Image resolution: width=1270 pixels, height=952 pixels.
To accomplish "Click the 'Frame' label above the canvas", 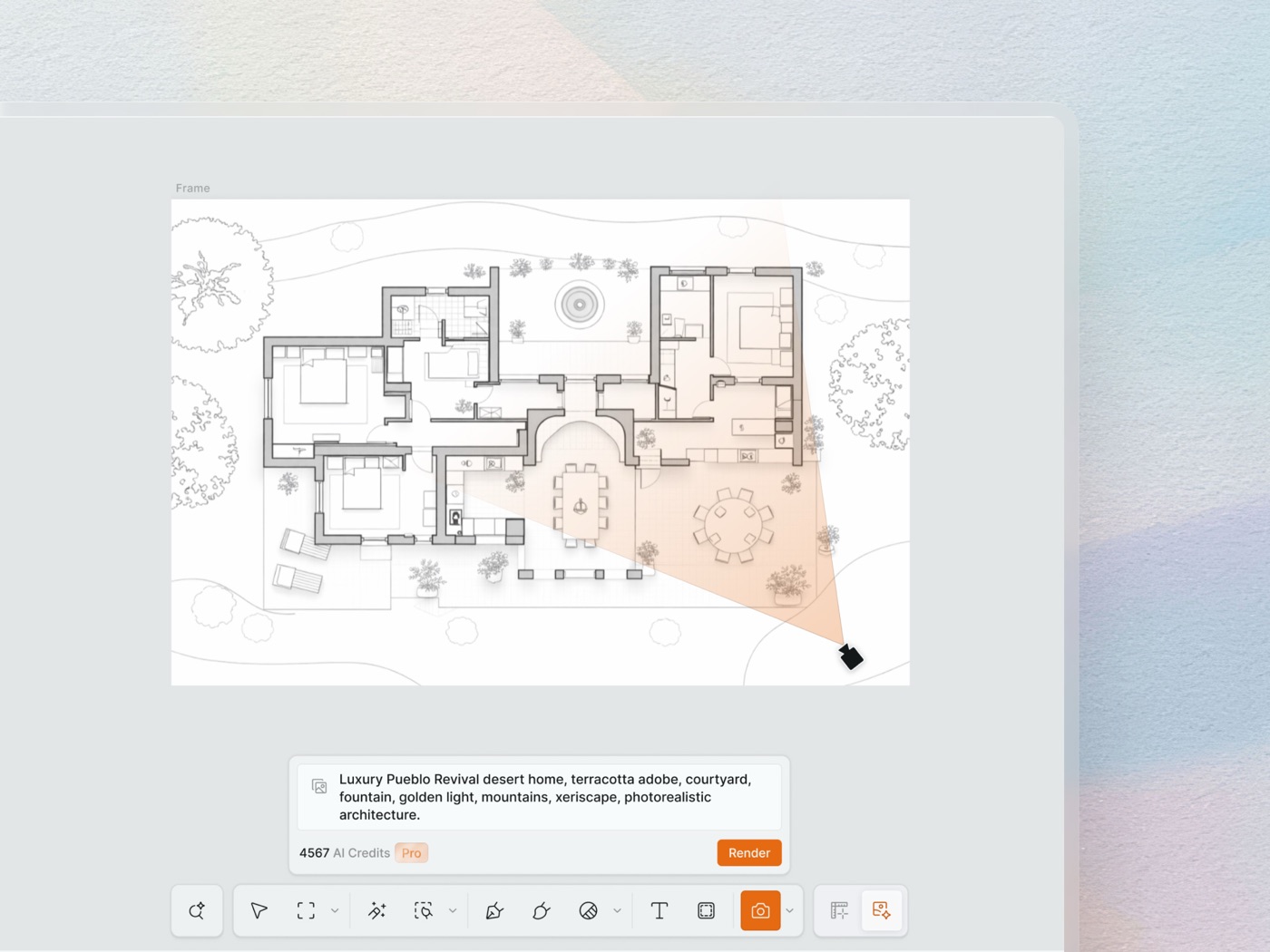I will click(x=192, y=189).
